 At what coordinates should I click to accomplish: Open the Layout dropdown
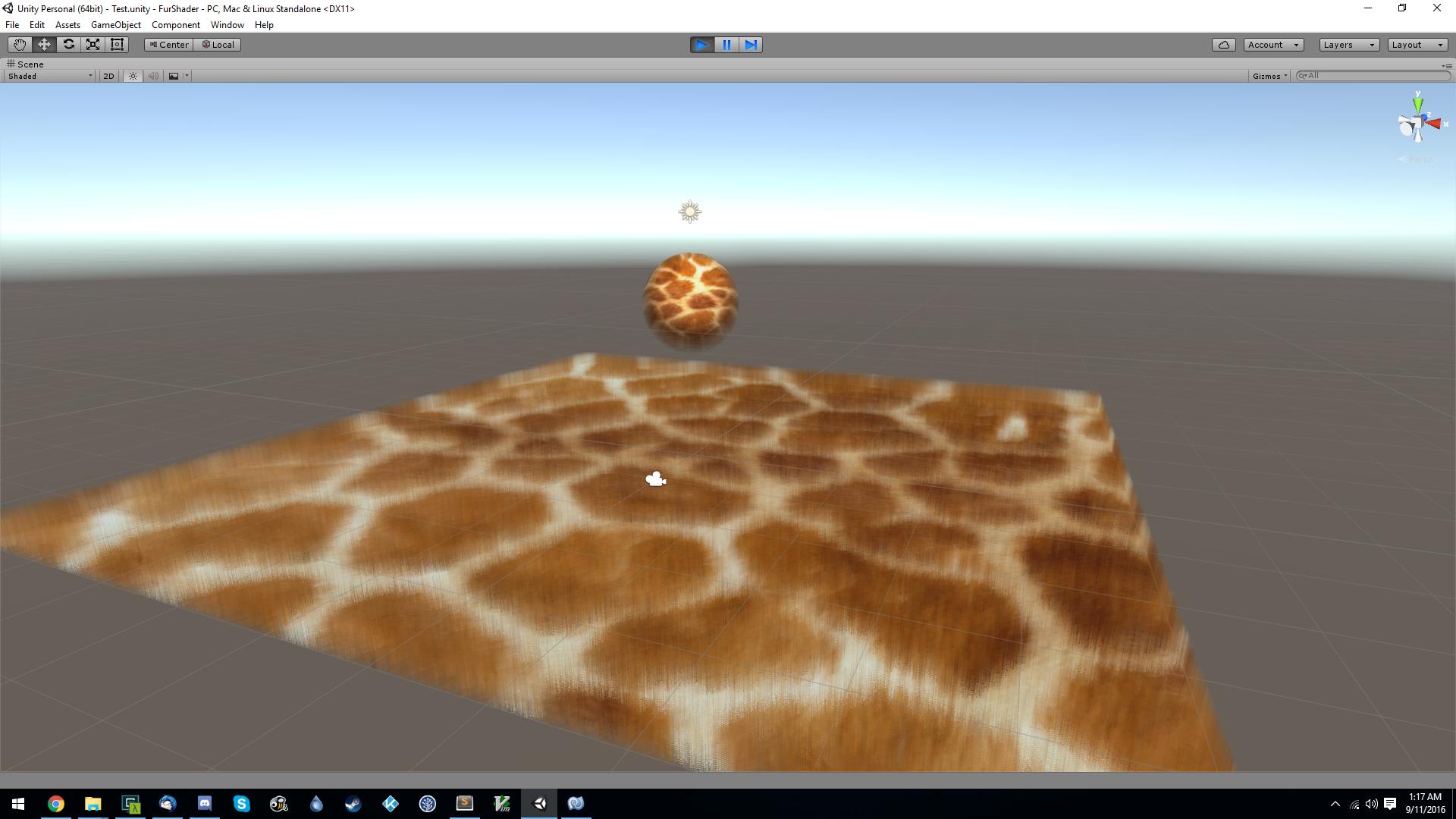(1417, 44)
